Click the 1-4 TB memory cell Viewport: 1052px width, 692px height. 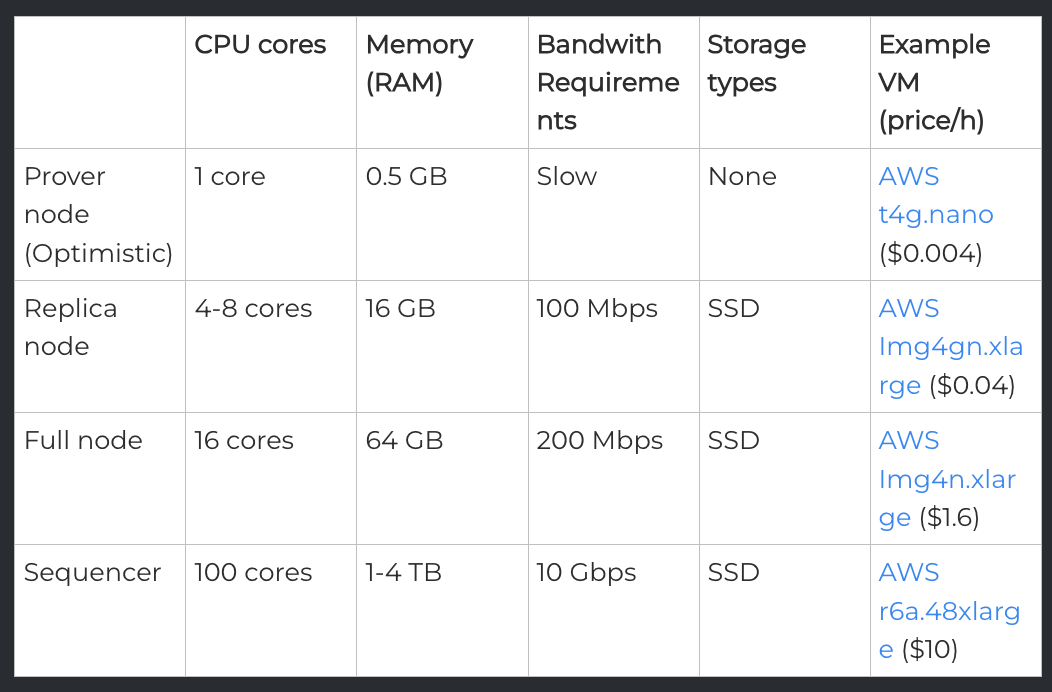[x=403, y=573]
